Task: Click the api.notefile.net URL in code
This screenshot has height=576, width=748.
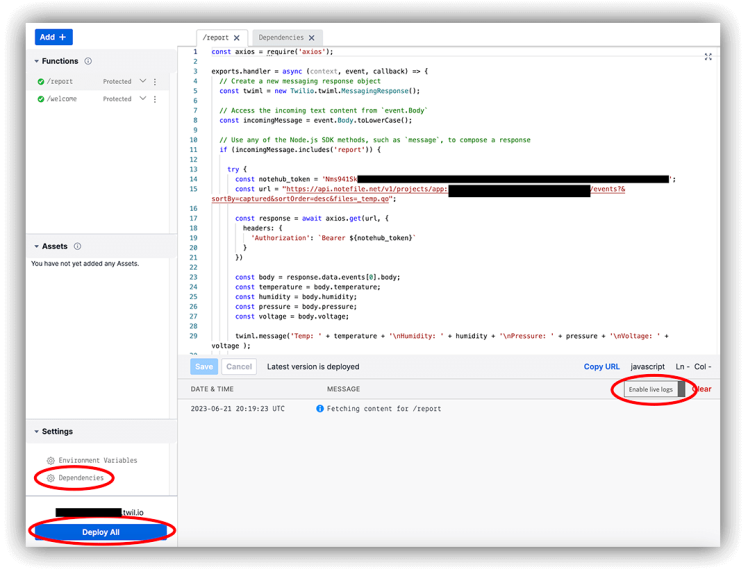Action: click(366, 189)
